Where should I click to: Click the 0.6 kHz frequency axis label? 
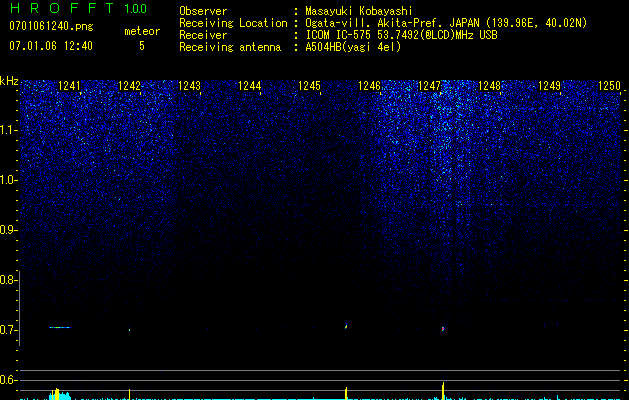tap(8, 380)
